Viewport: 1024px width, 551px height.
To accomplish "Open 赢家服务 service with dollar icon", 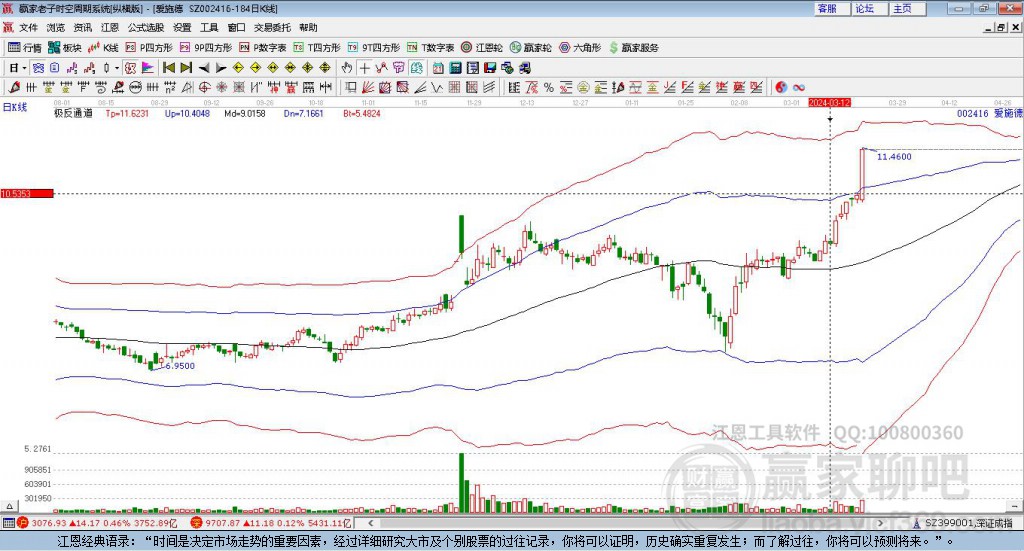I will (x=633, y=48).
